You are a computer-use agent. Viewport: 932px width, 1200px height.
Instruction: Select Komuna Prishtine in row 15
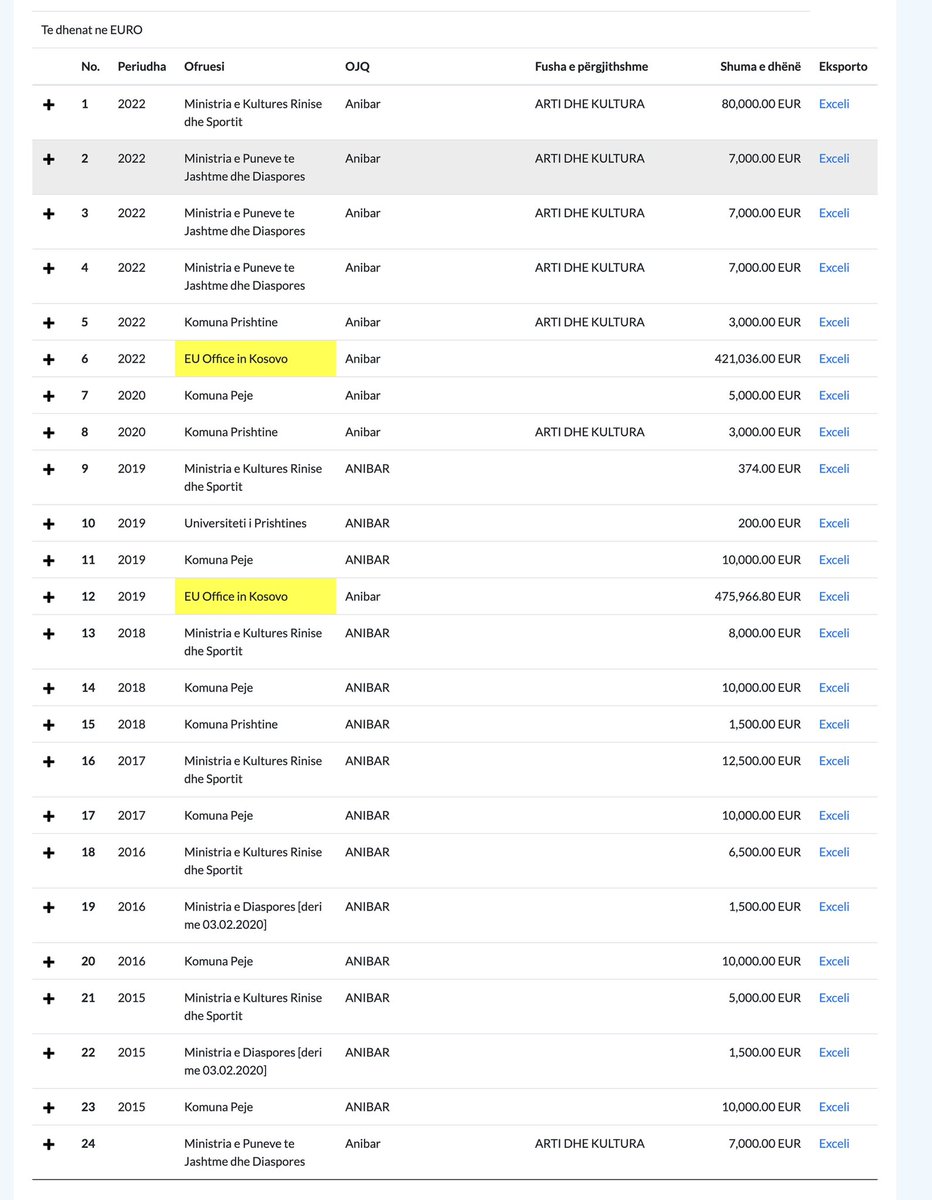(x=231, y=724)
